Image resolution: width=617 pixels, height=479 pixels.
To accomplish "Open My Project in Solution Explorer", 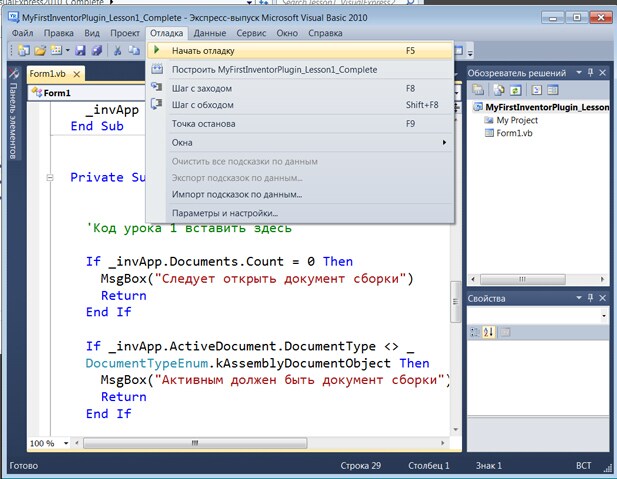I will [516, 120].
